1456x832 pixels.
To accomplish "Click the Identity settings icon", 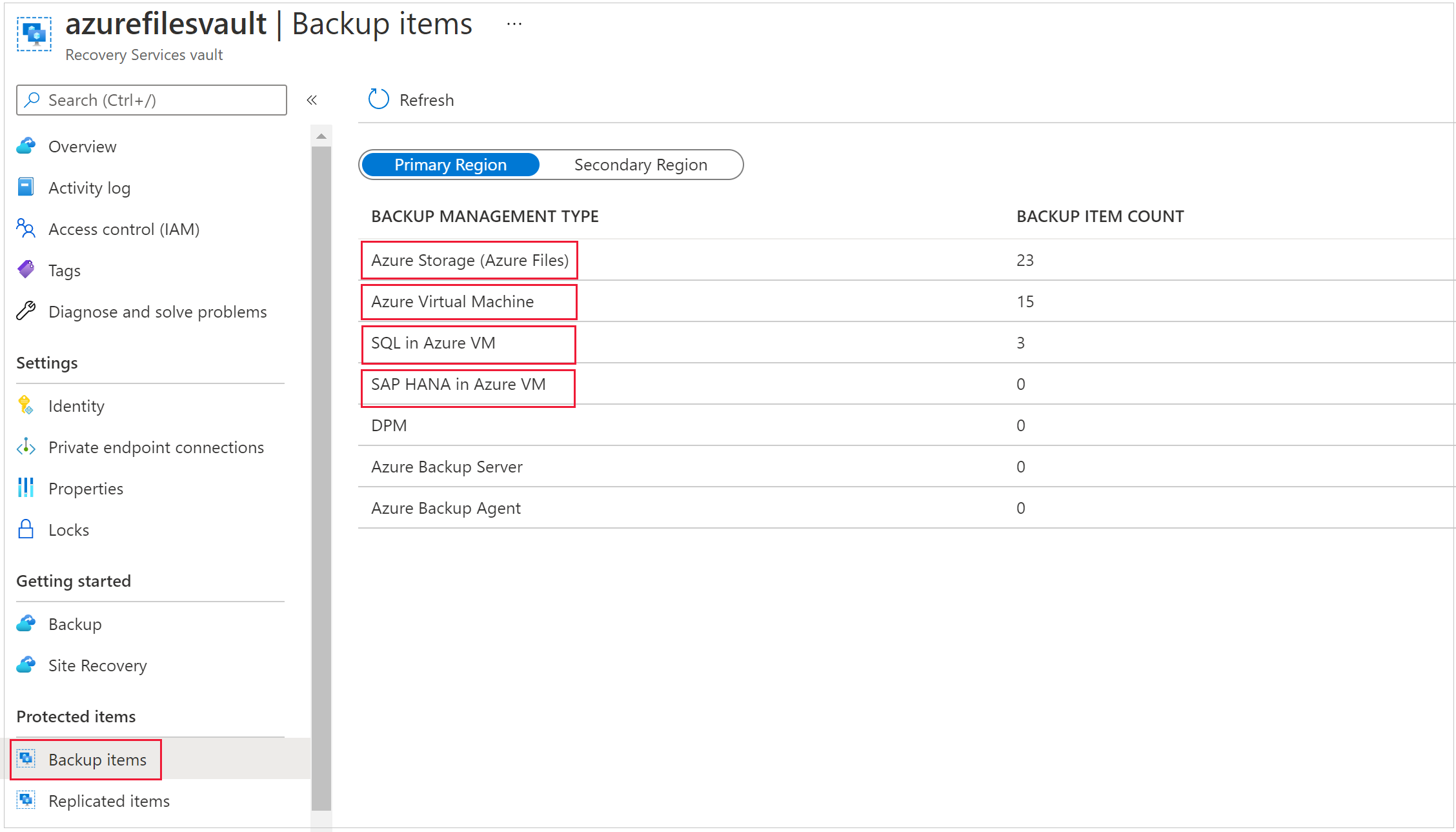I will [x=26, y=405].
